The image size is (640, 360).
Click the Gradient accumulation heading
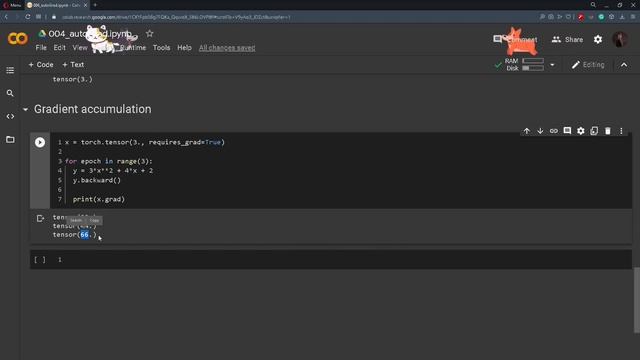click(93, 109)
